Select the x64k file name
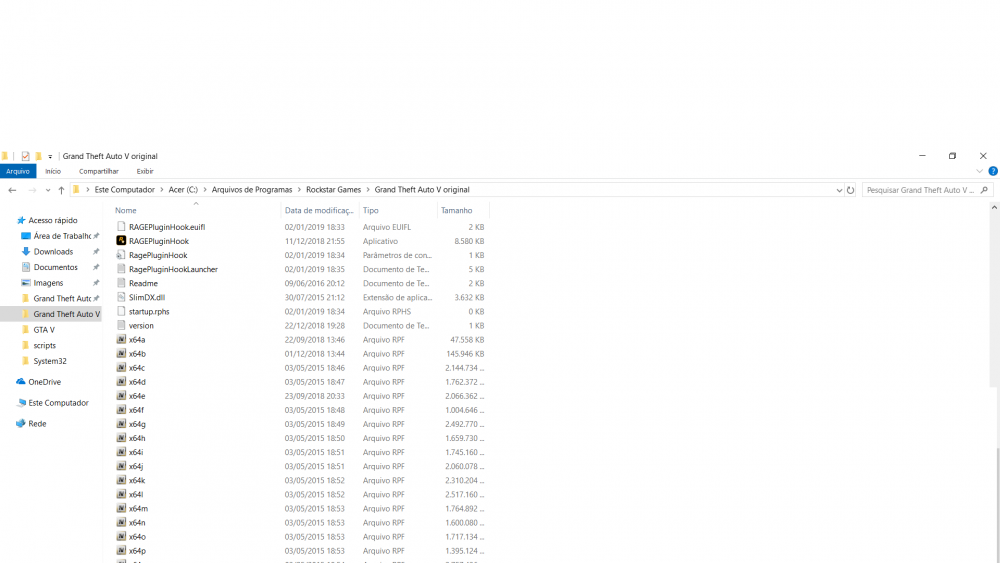The height and width of the screenshot is (563, 1000). [x=137, y=480]
